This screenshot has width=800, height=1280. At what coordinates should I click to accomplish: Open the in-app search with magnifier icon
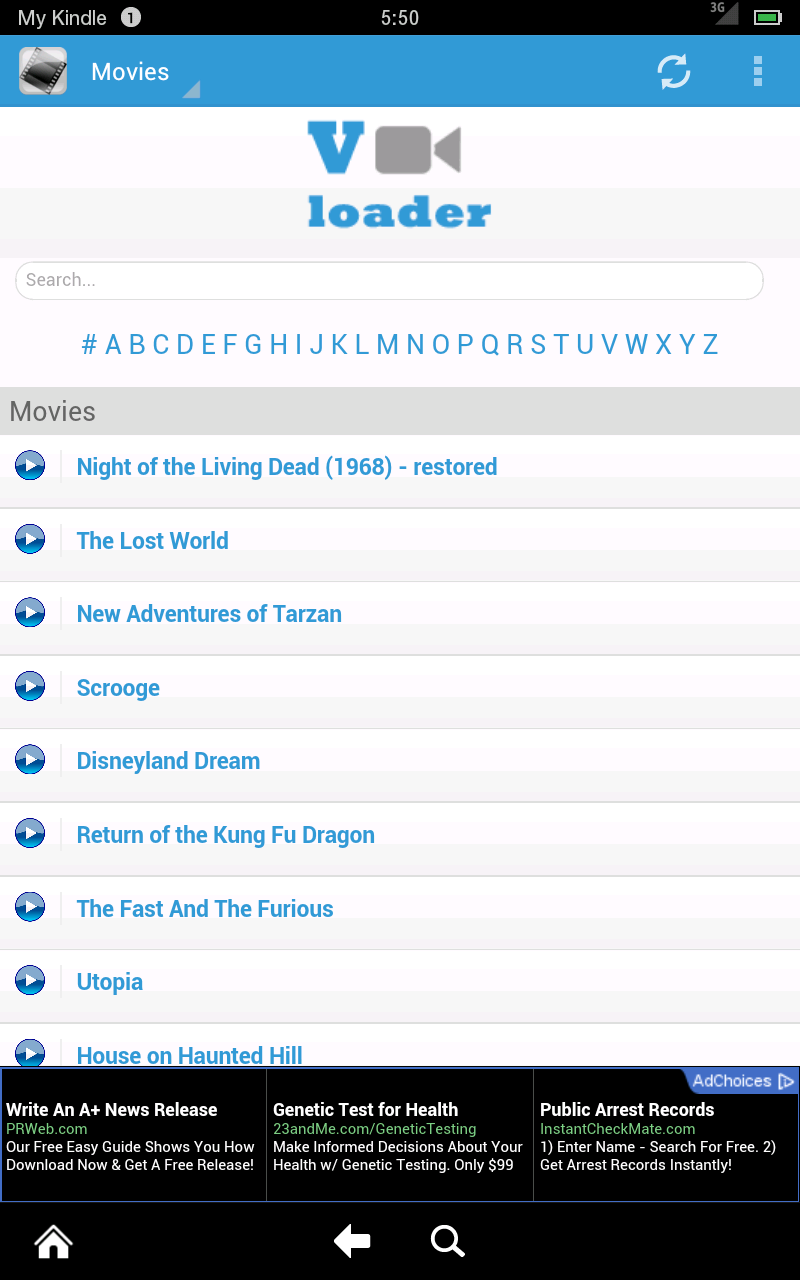[x=447, y=1241]
